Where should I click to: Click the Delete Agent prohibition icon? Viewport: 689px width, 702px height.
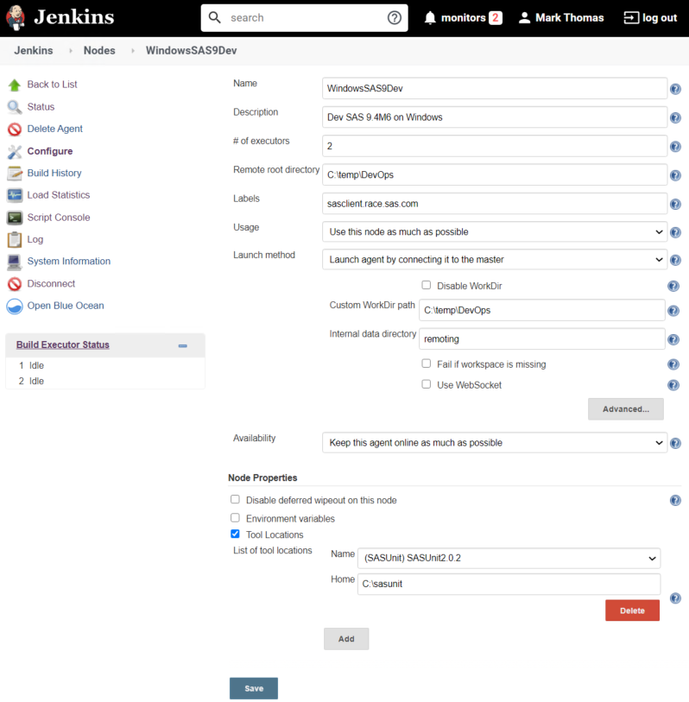click(x=14, y=129)
